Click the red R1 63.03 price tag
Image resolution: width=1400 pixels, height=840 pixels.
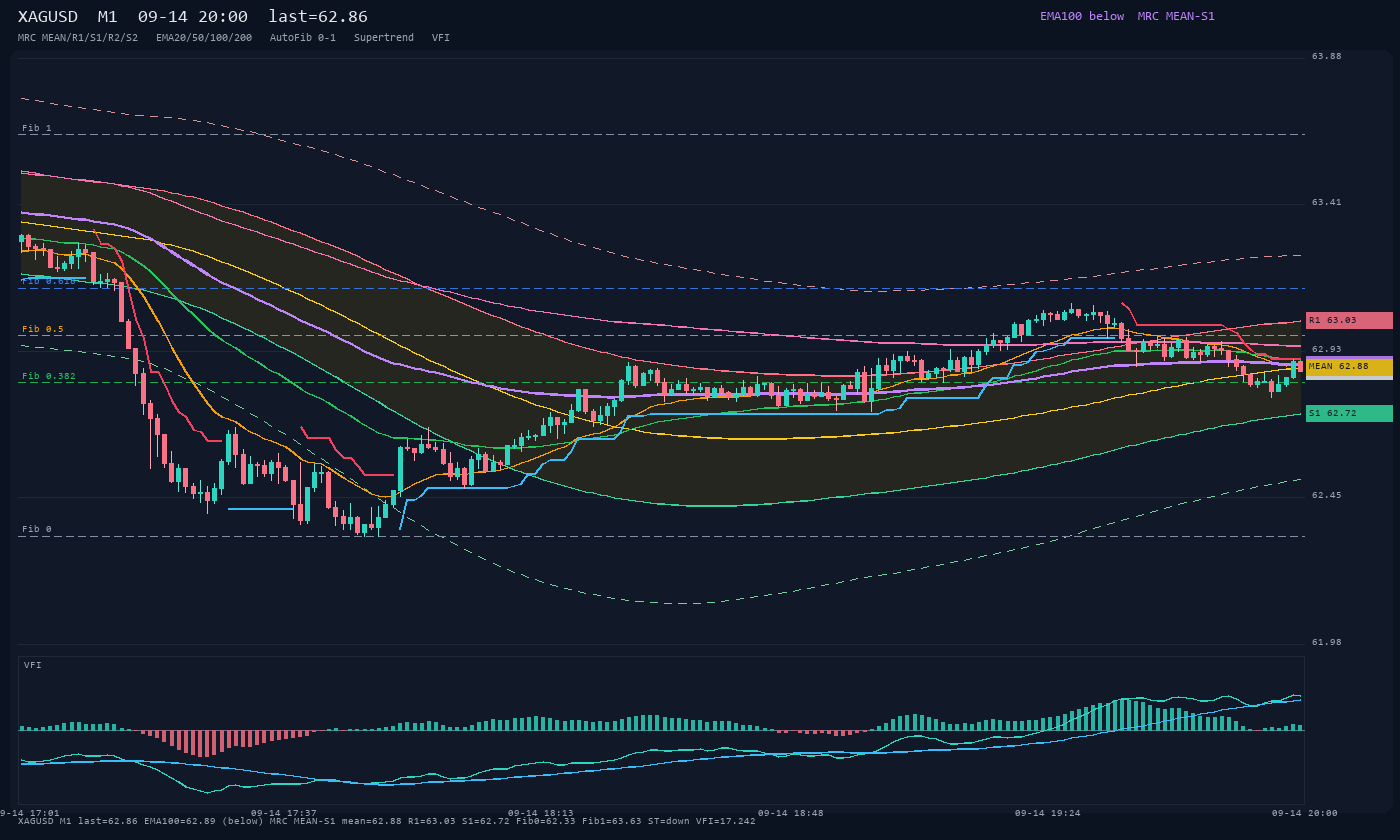1349,320
